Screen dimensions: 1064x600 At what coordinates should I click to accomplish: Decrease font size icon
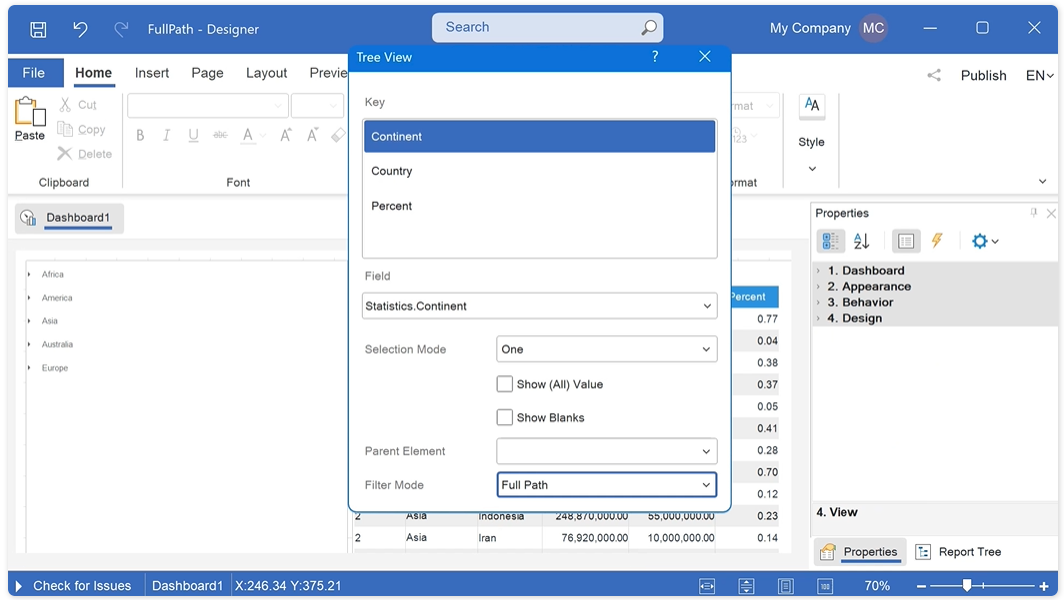tap(312, 135)
